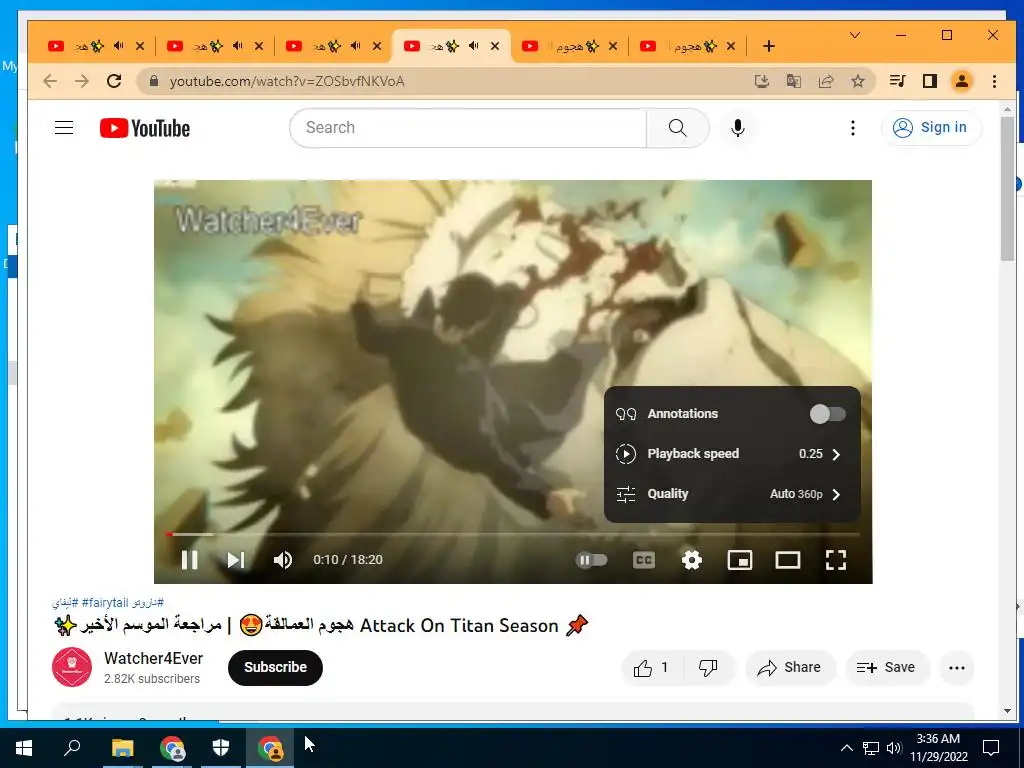Viewport: 1024px width, 768px height.
Task: Click the search magnifier button
Action: [678, 128]
